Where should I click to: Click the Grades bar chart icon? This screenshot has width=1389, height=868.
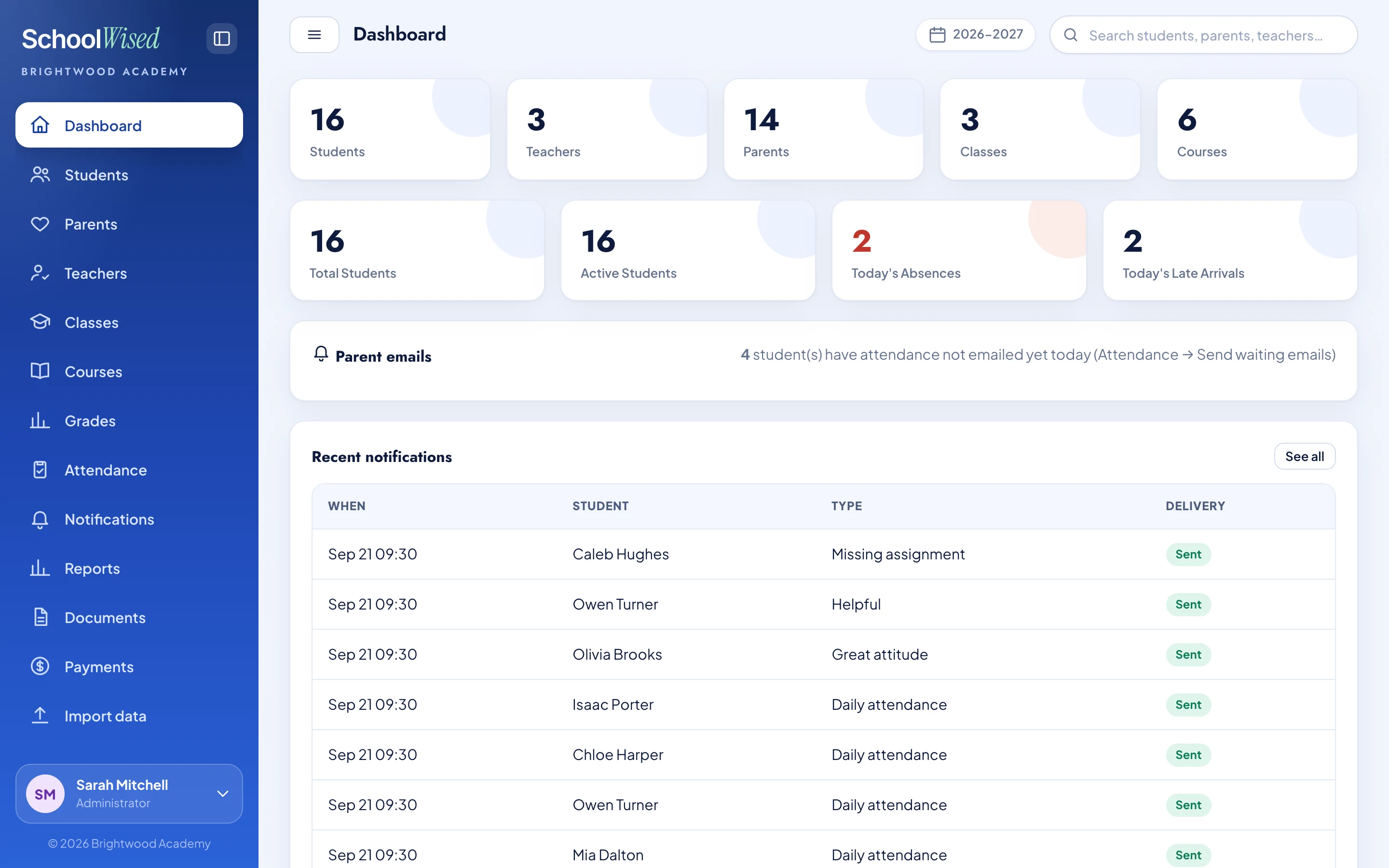pos(40,421)
